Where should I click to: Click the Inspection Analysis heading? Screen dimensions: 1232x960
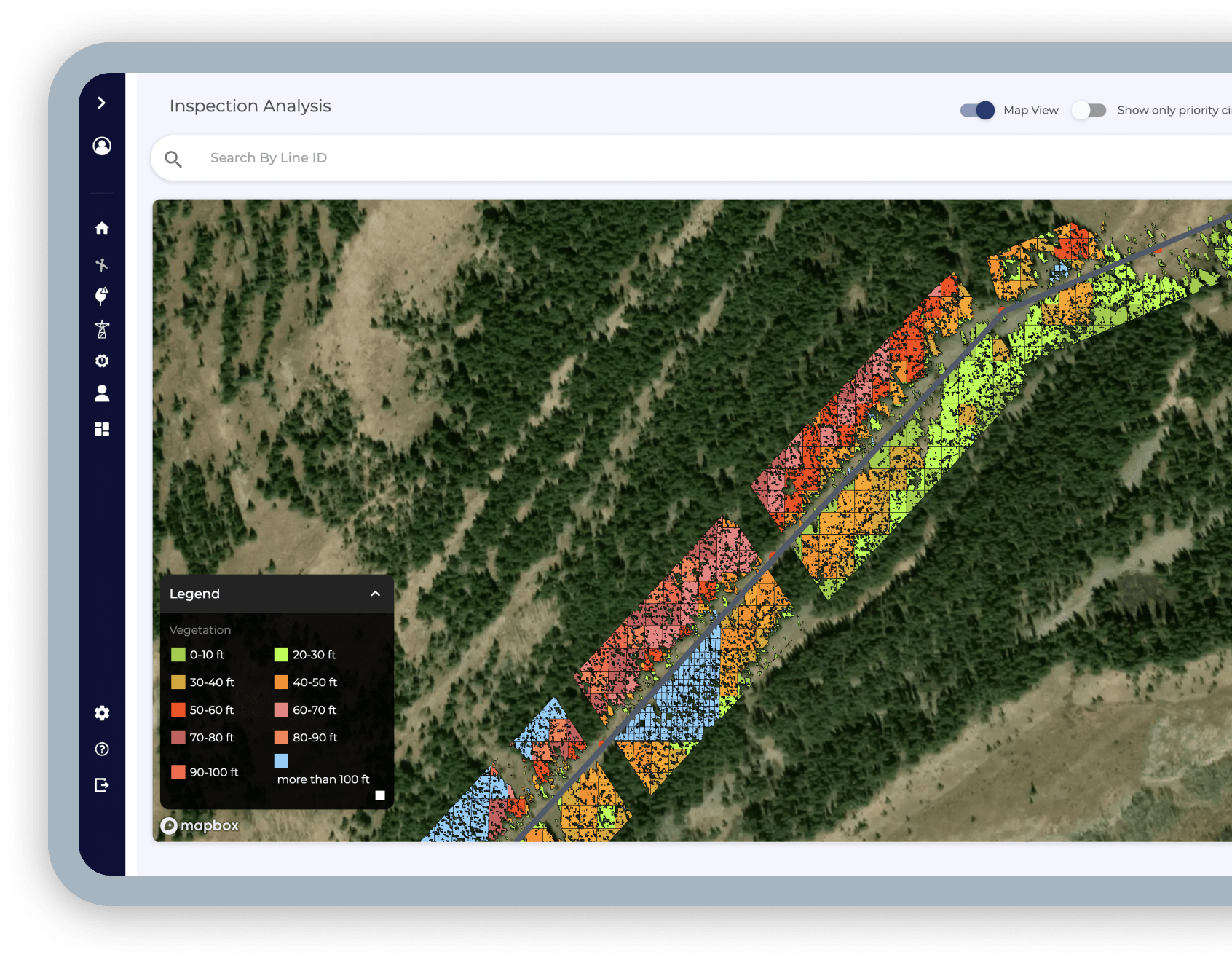point(250,106)
